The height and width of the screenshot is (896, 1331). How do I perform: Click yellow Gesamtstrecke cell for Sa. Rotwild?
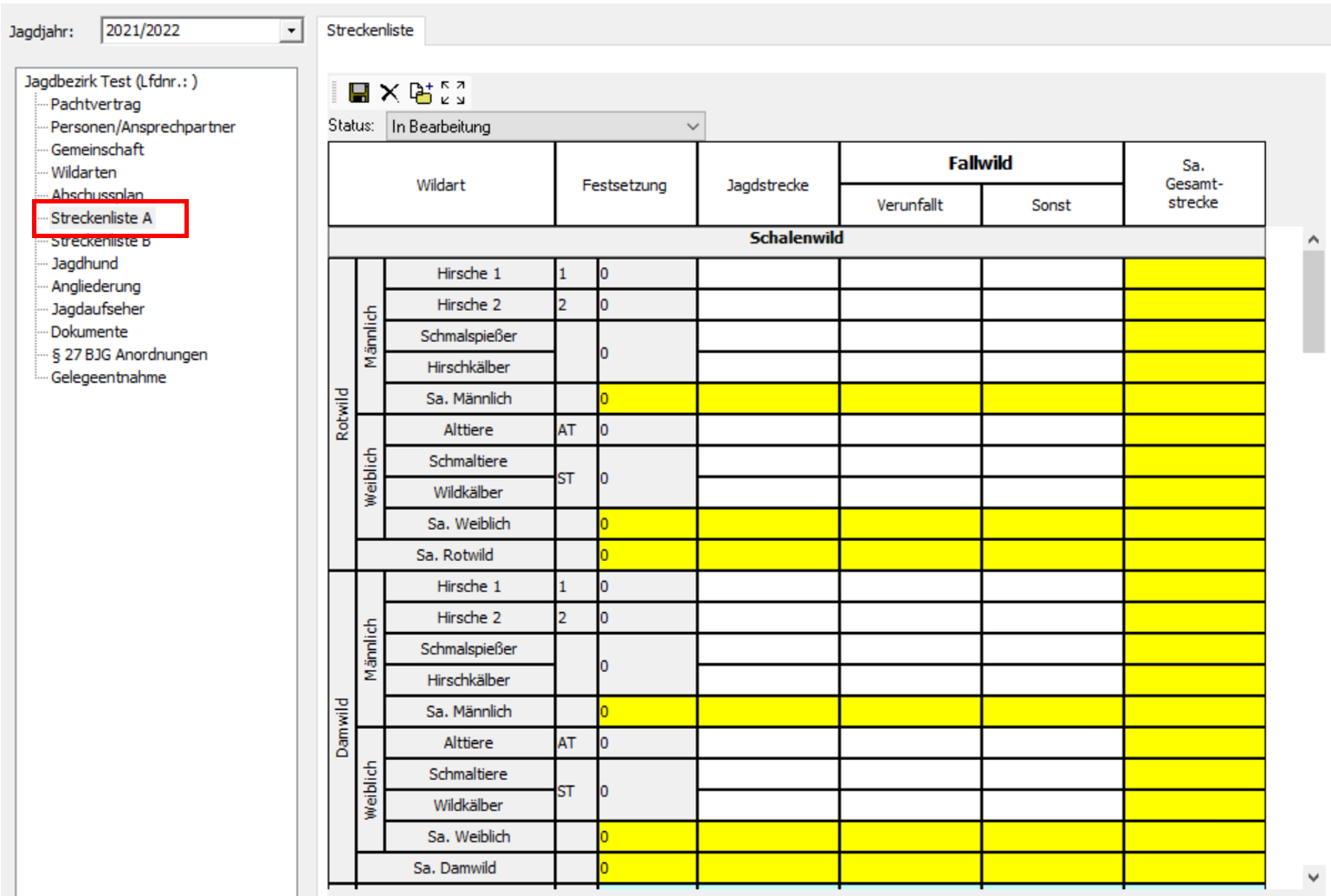pos(1193,555)
